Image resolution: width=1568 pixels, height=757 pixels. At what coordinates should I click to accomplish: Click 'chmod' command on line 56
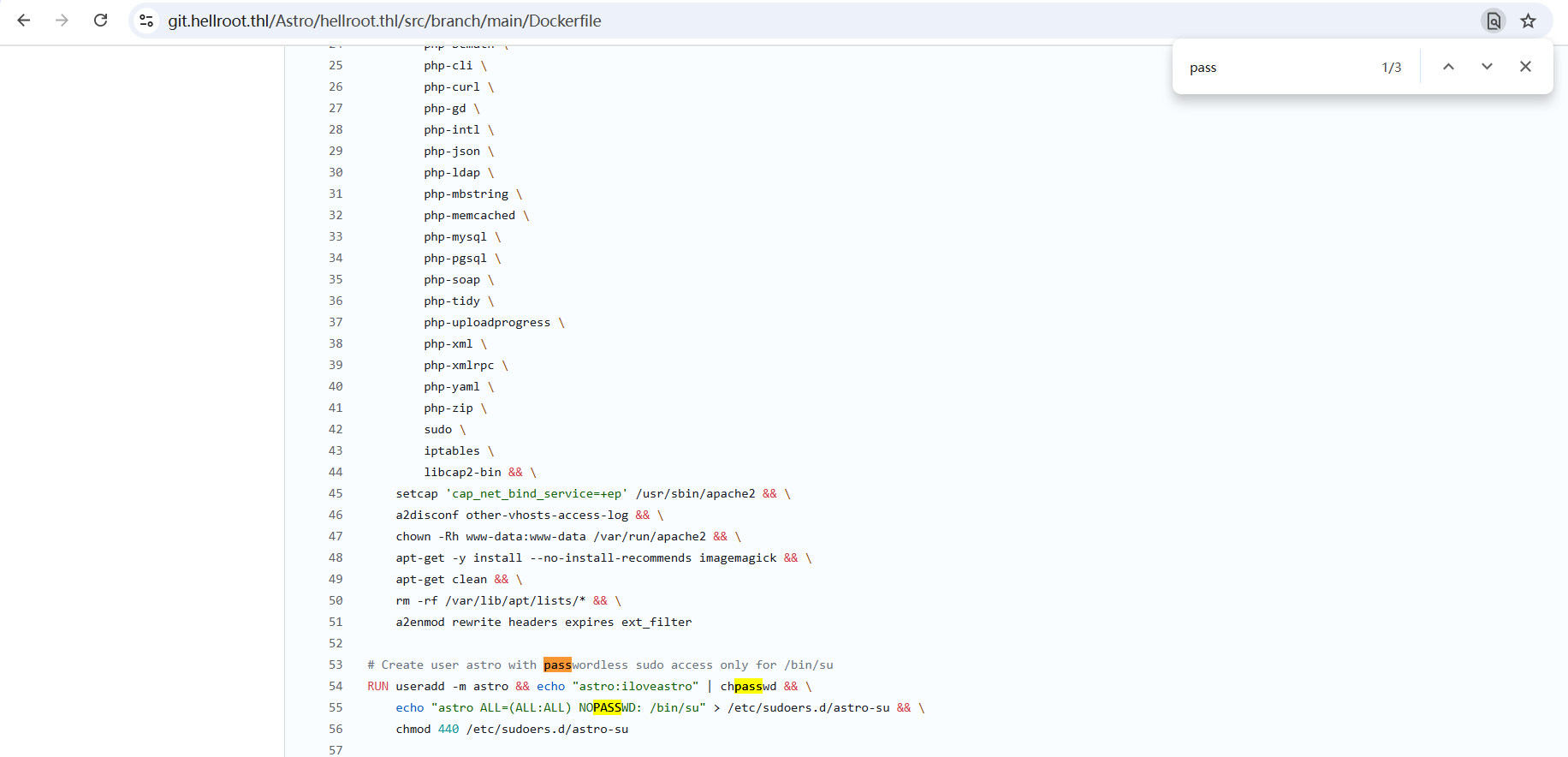(413, 729)
